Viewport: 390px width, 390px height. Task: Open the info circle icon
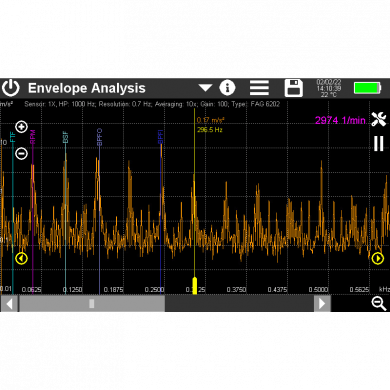pyautogui.click(x=227, y=88)
